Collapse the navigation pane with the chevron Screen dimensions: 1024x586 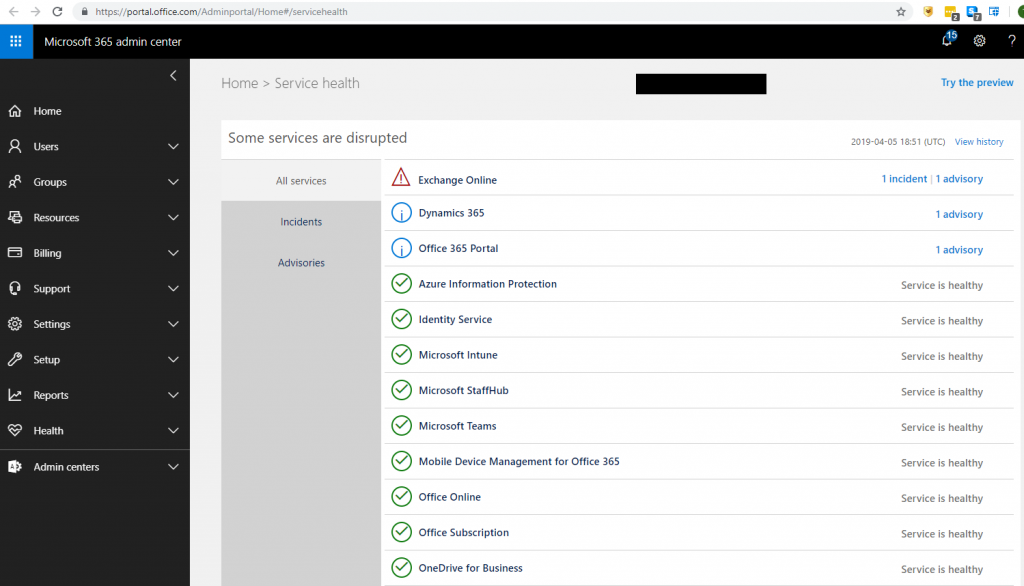pos(172,75)
